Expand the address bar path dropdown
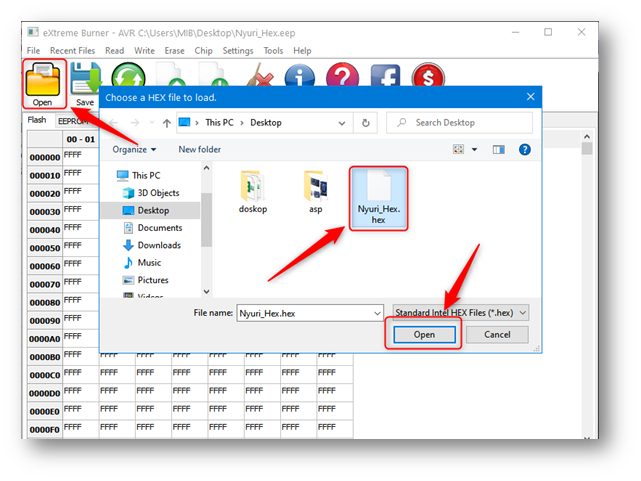 coord(342,123)
